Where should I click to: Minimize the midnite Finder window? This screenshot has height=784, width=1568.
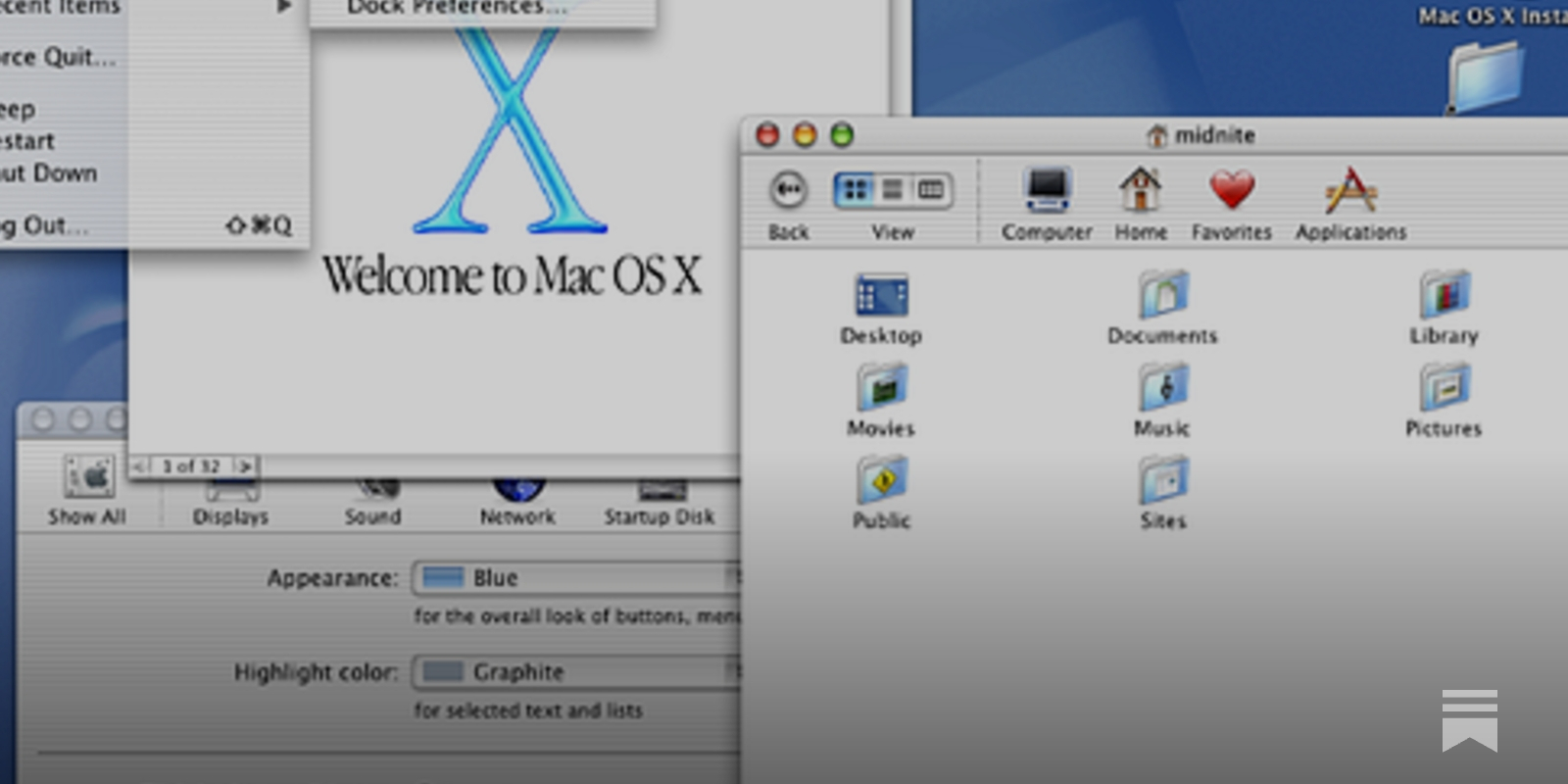805,134
